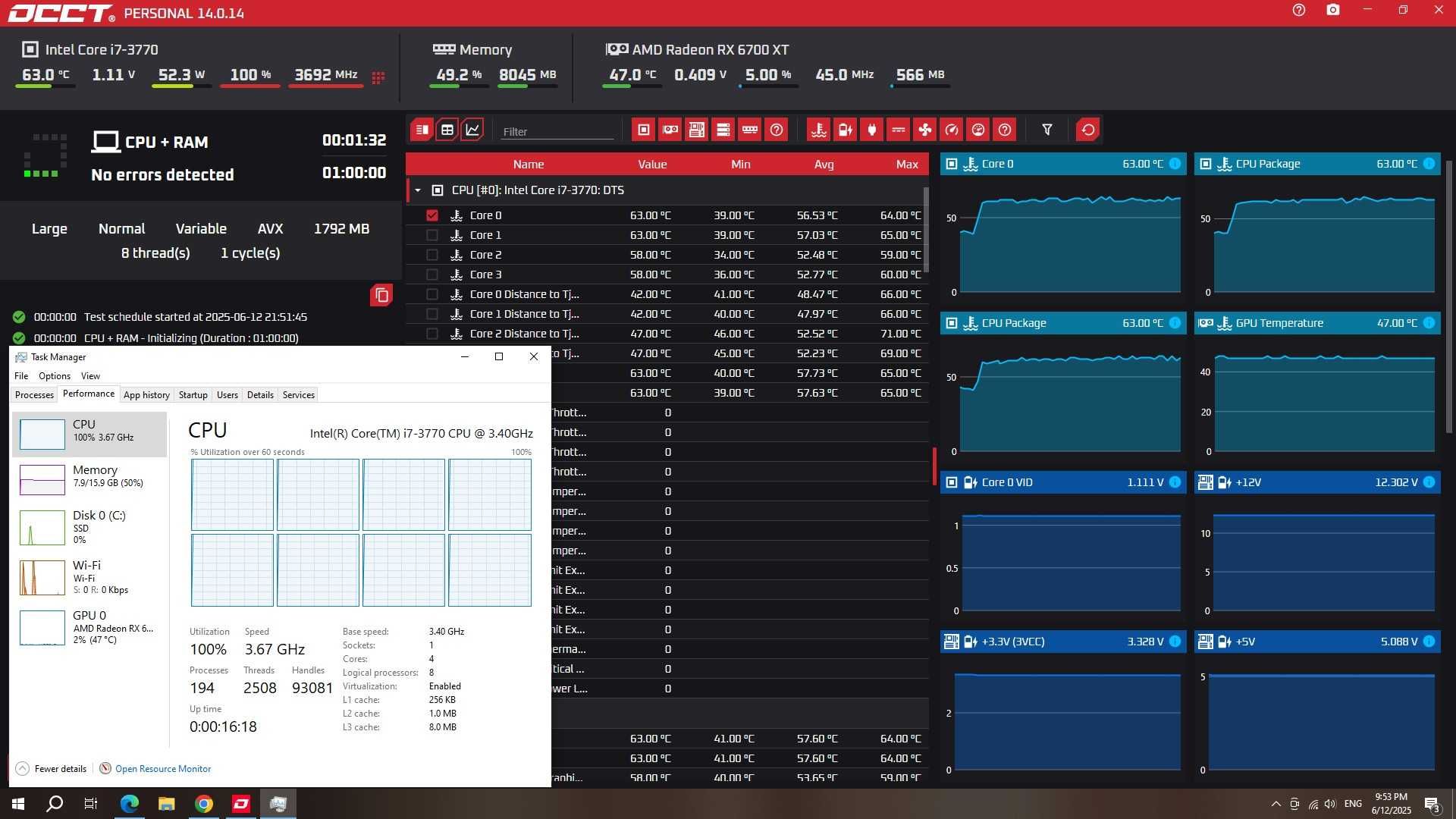Check Core 2 Distance to Tj checkbox

(432, 334)
